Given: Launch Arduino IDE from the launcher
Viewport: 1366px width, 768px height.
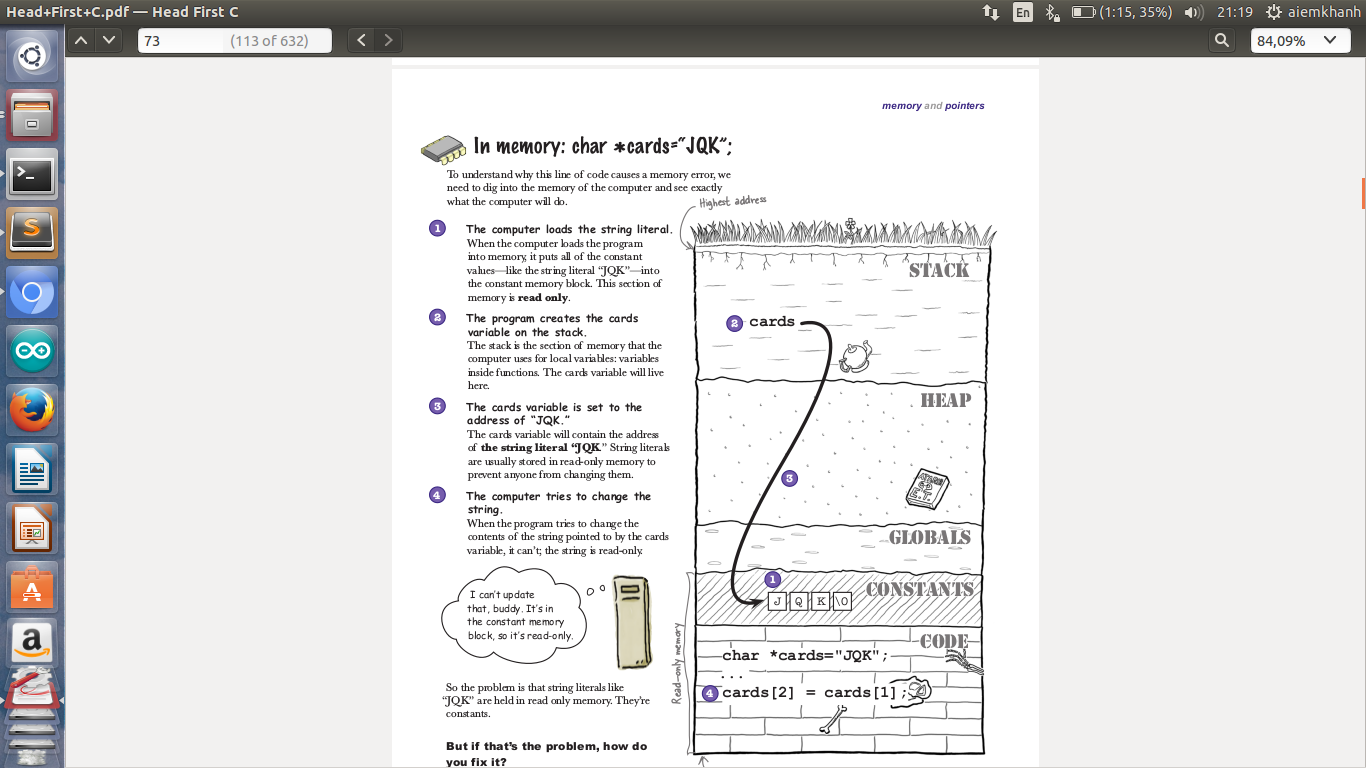Looking at the screenshot, I should pos(32,351).
